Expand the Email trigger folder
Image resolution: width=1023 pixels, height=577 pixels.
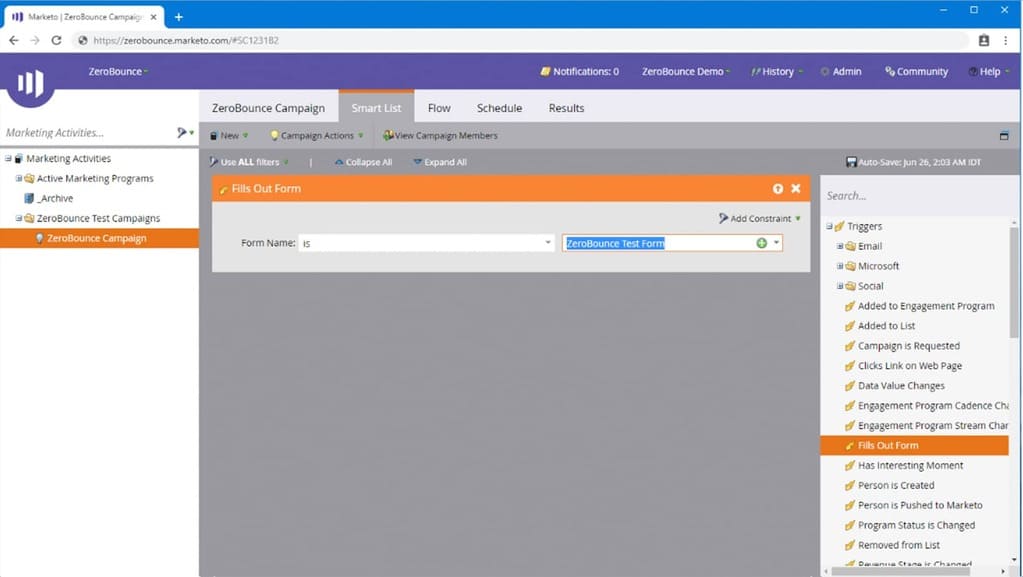(x=840, y=246)
